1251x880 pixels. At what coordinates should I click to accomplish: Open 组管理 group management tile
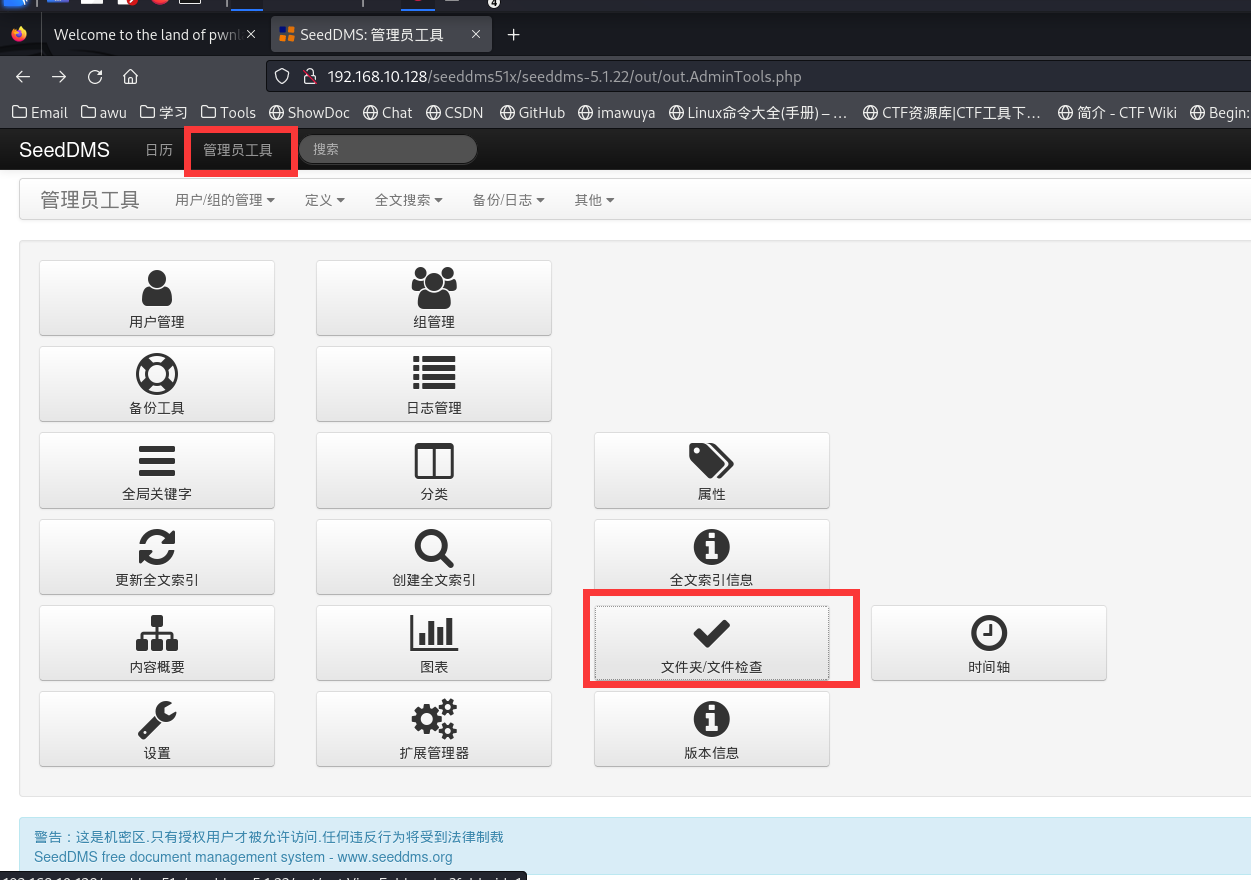(x=433, y=298)
